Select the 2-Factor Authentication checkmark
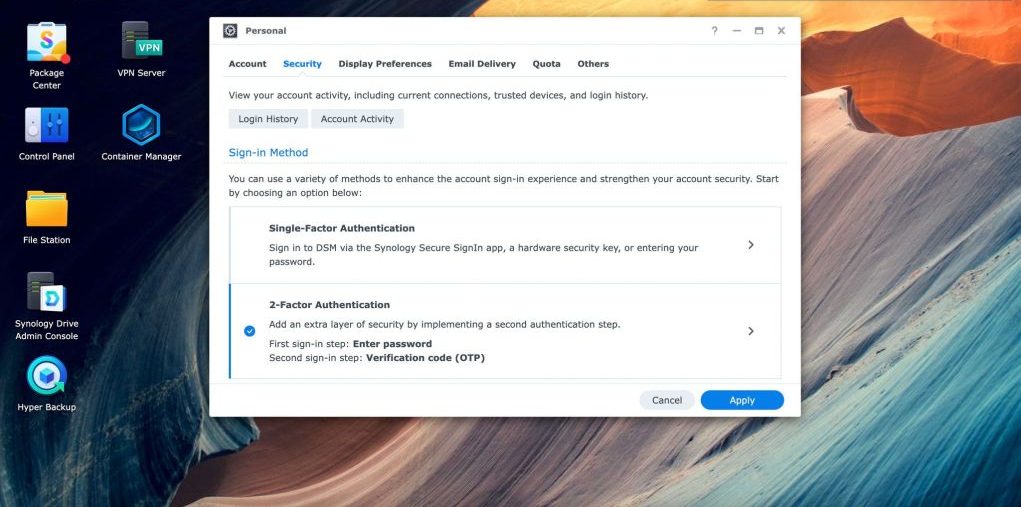Screen dimensions: 1021x507 (x=249, y=331)
